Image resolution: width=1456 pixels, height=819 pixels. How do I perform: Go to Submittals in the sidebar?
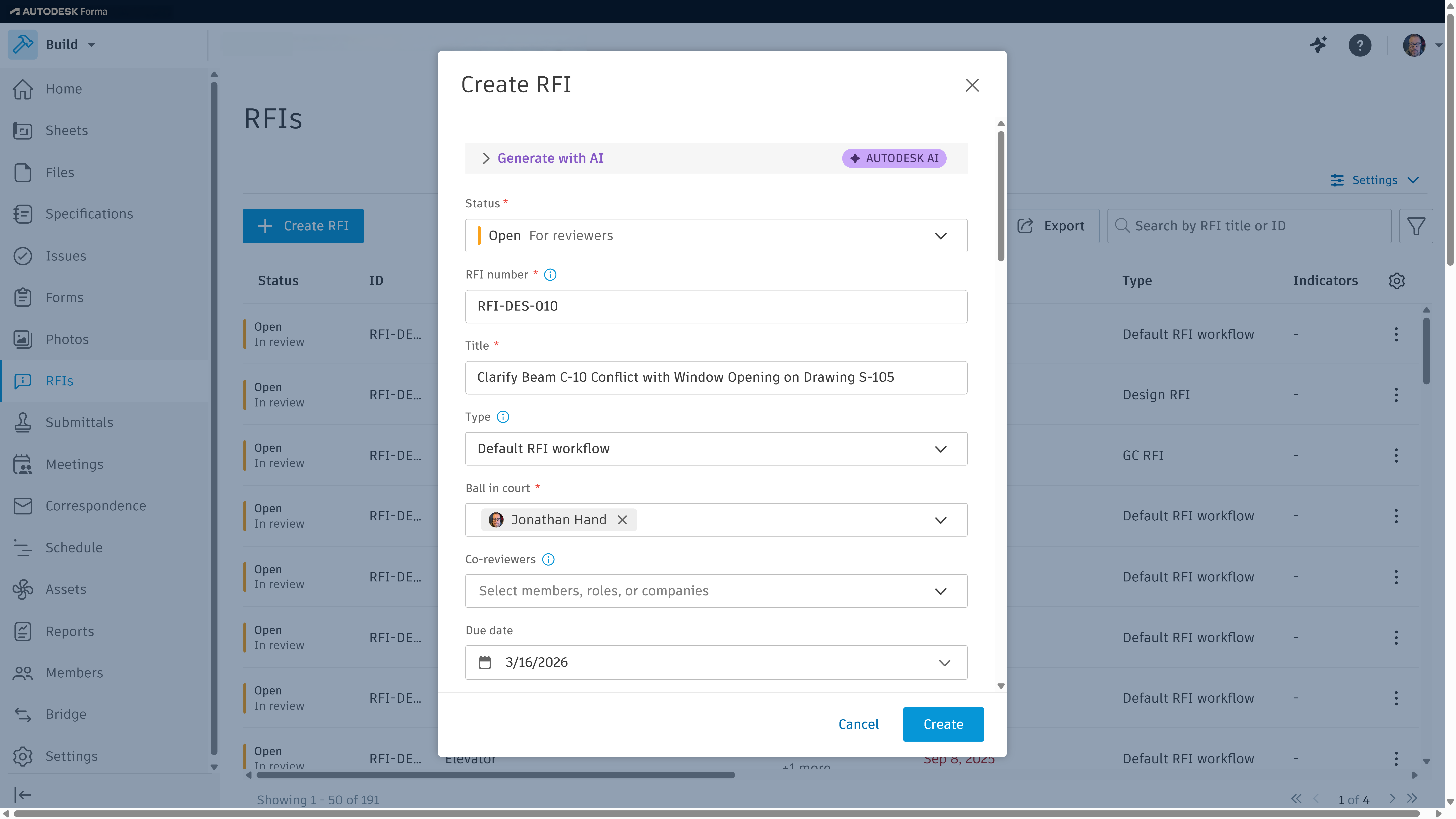point(79,422)
